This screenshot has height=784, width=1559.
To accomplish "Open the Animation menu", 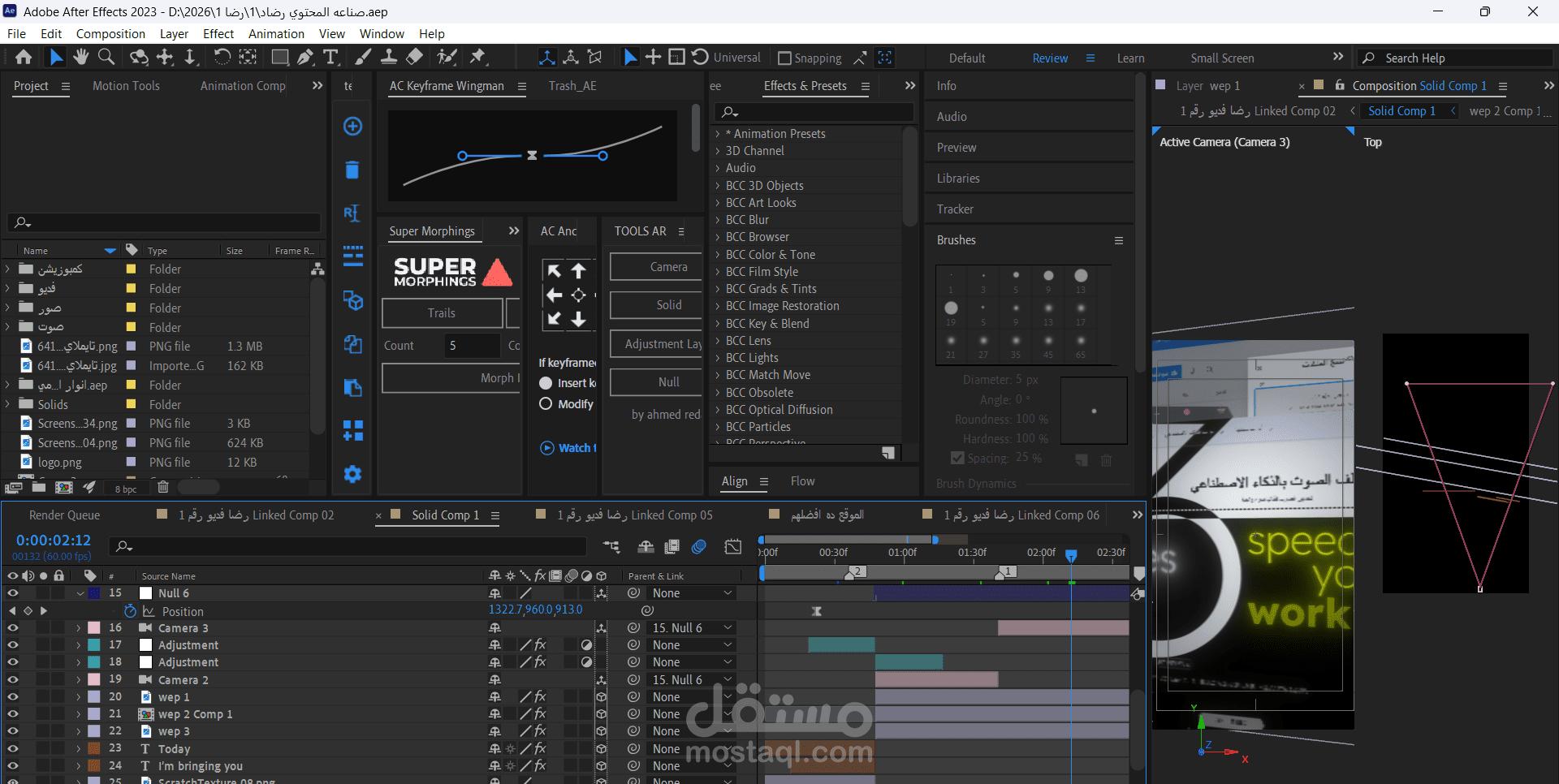I will pos(276,34).
